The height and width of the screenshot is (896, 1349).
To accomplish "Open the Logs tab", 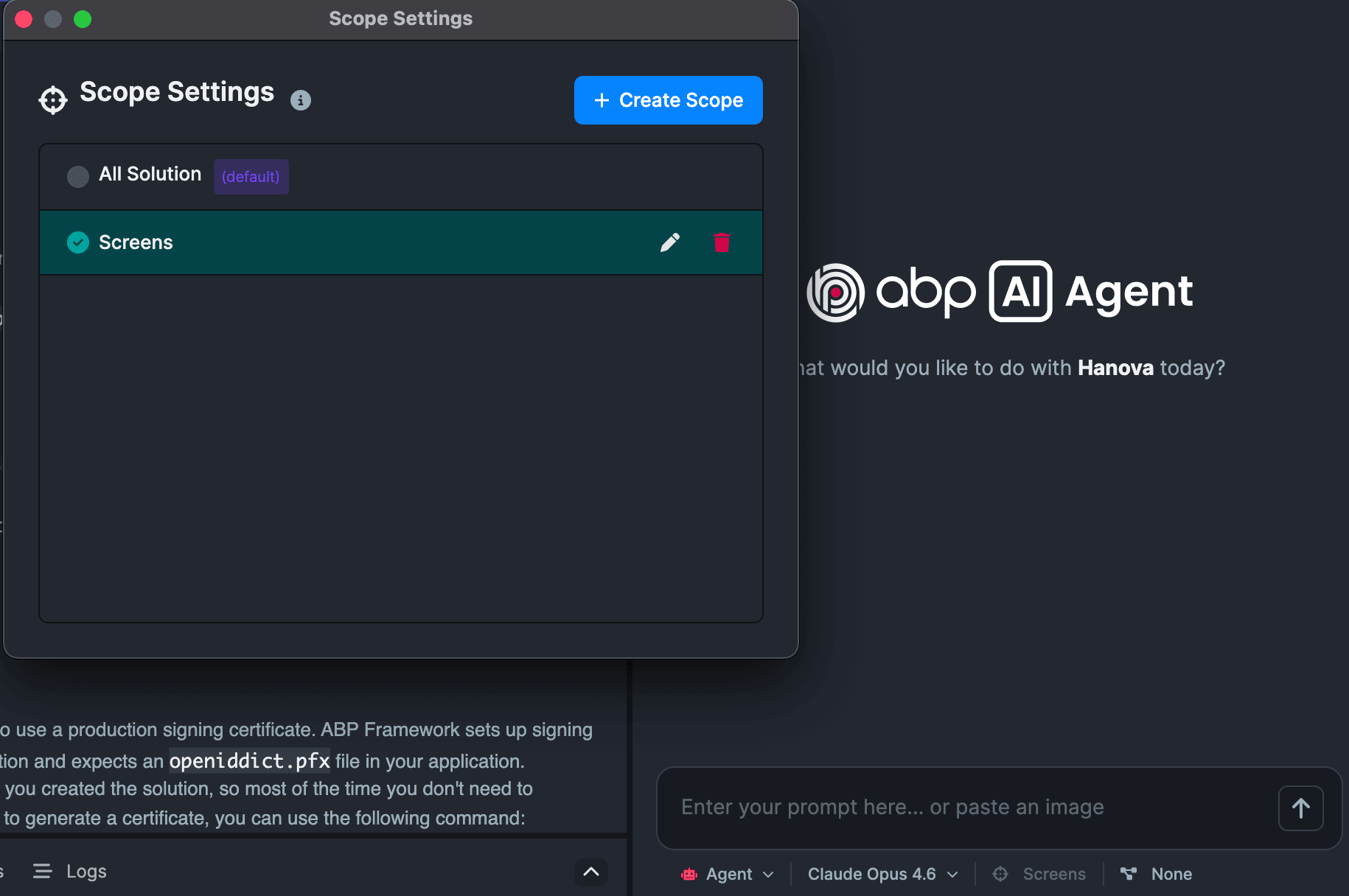I will click(x=70, y=872).
